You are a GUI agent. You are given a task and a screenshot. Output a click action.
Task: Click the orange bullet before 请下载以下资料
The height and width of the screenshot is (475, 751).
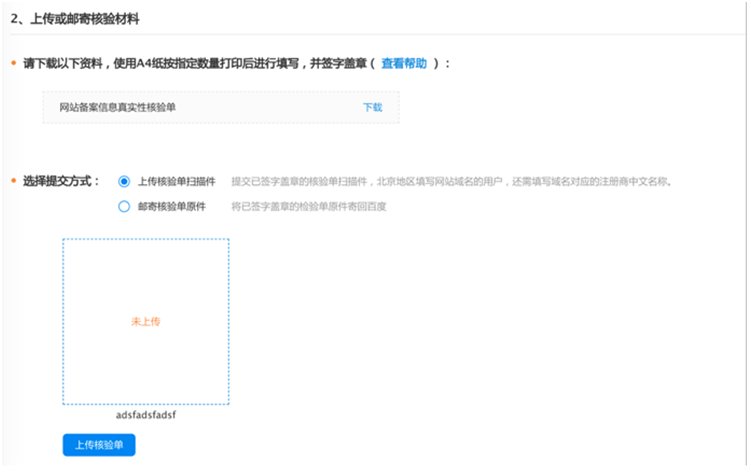pyautogui.click(x=14, y=63)
